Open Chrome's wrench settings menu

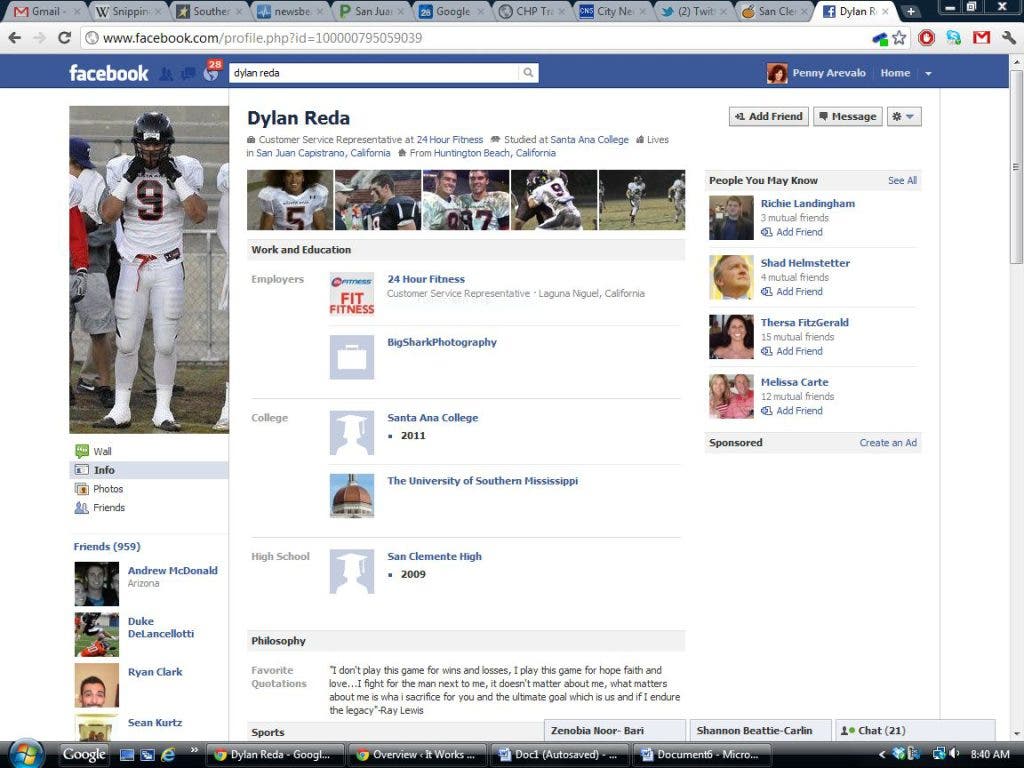pos(1008,38)
